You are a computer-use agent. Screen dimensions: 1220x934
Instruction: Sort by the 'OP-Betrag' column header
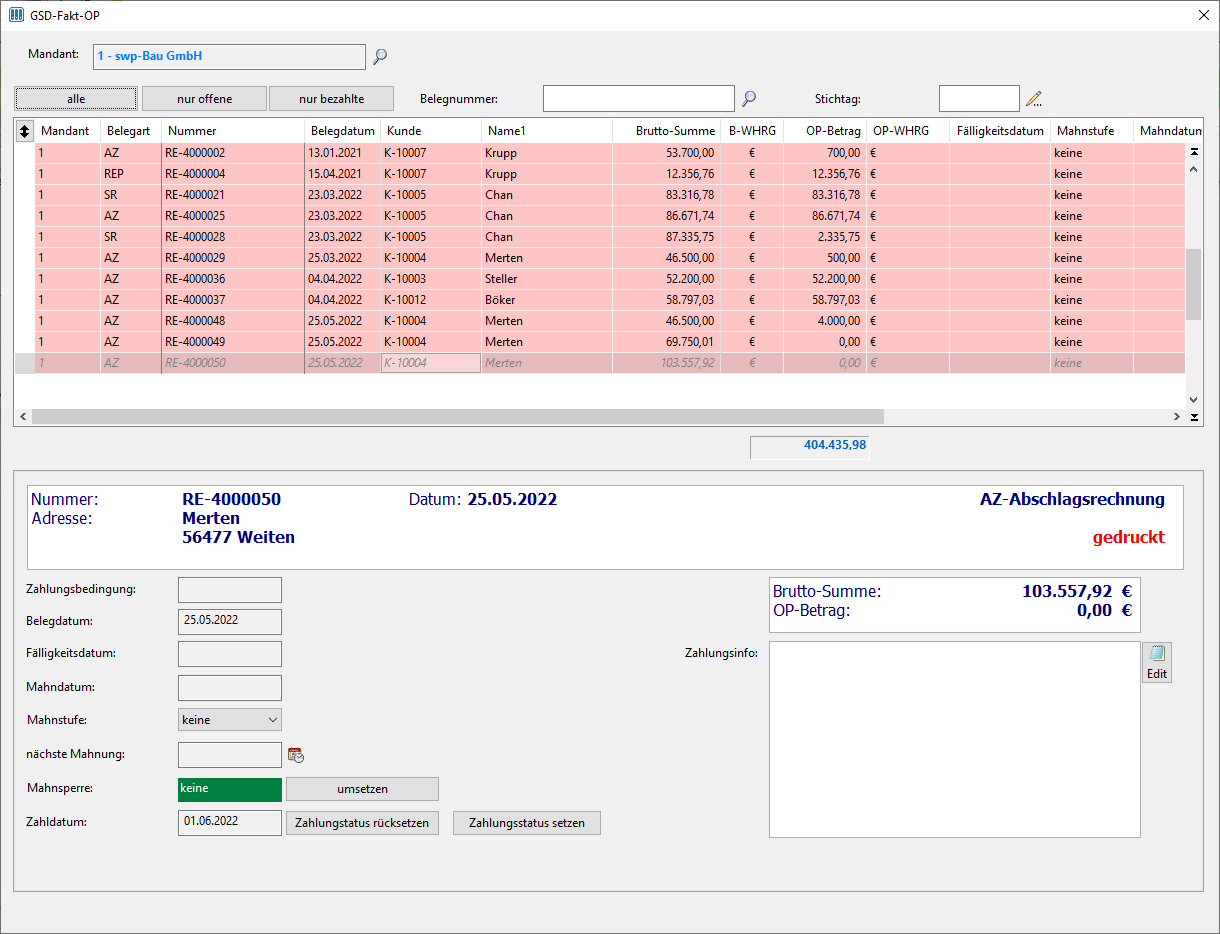[x=824, y=131]
